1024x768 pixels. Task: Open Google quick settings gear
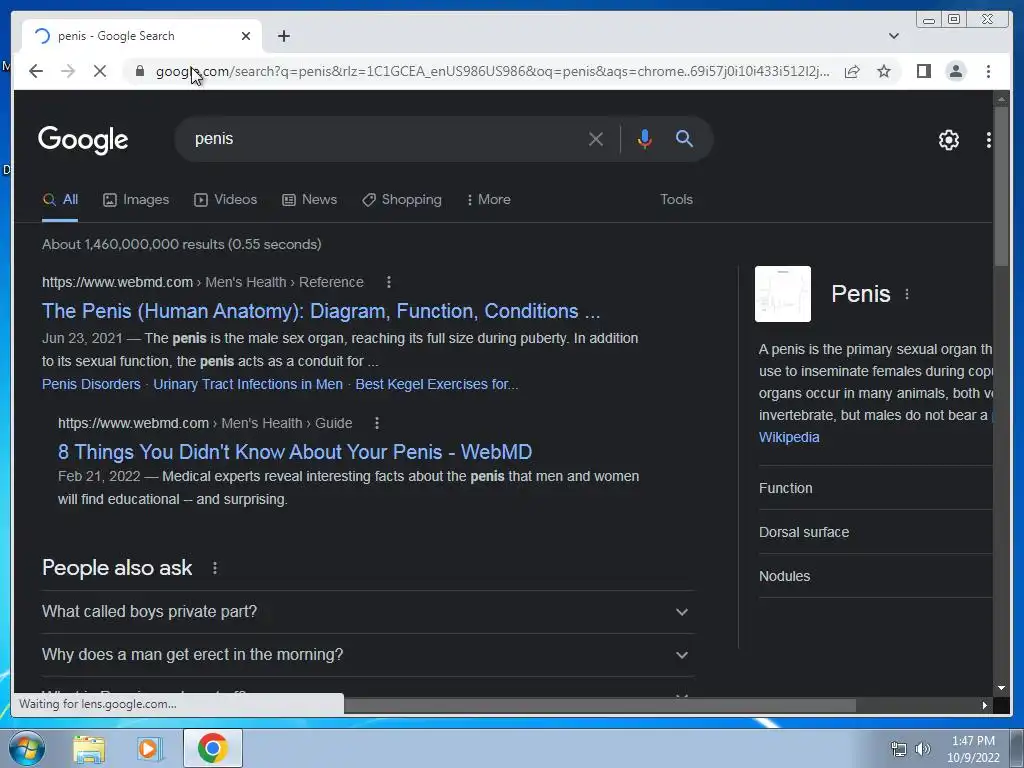948,140
